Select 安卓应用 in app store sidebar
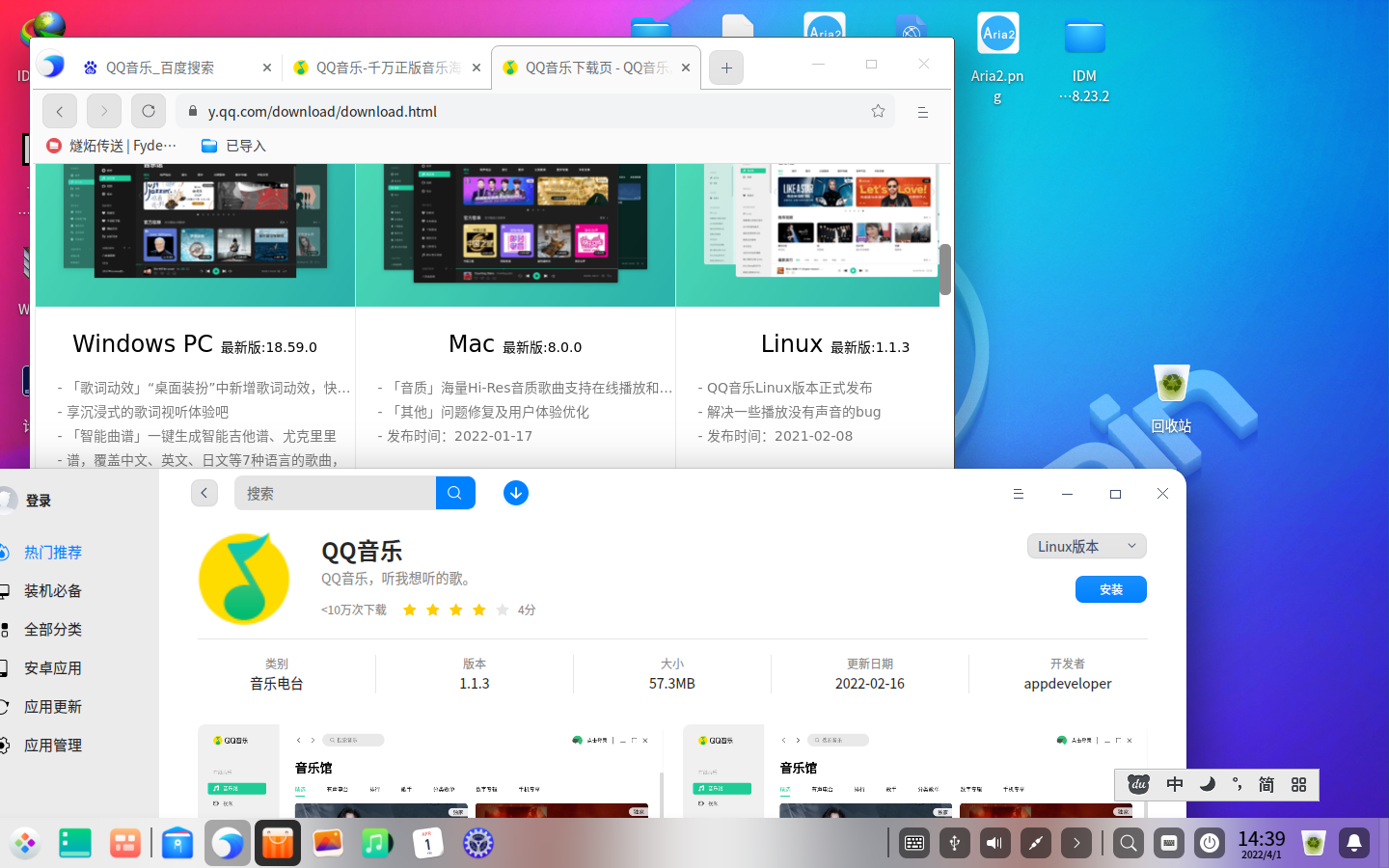 point(53,668)
